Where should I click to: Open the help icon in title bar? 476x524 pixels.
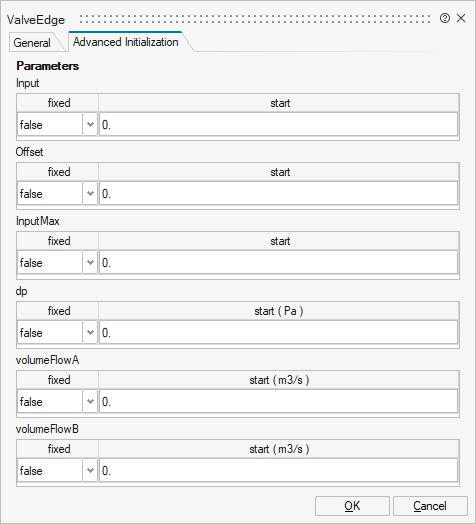(x=445, y=18)
